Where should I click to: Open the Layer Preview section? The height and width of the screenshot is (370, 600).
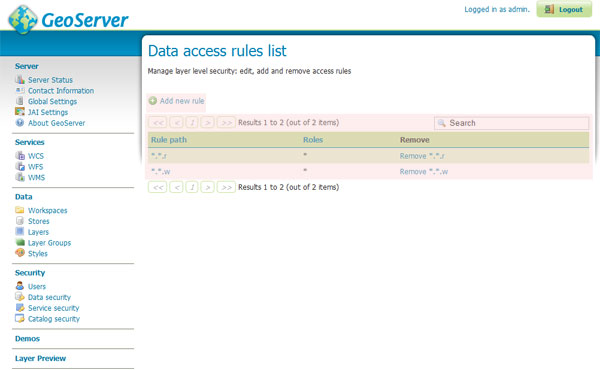(40, 359)
